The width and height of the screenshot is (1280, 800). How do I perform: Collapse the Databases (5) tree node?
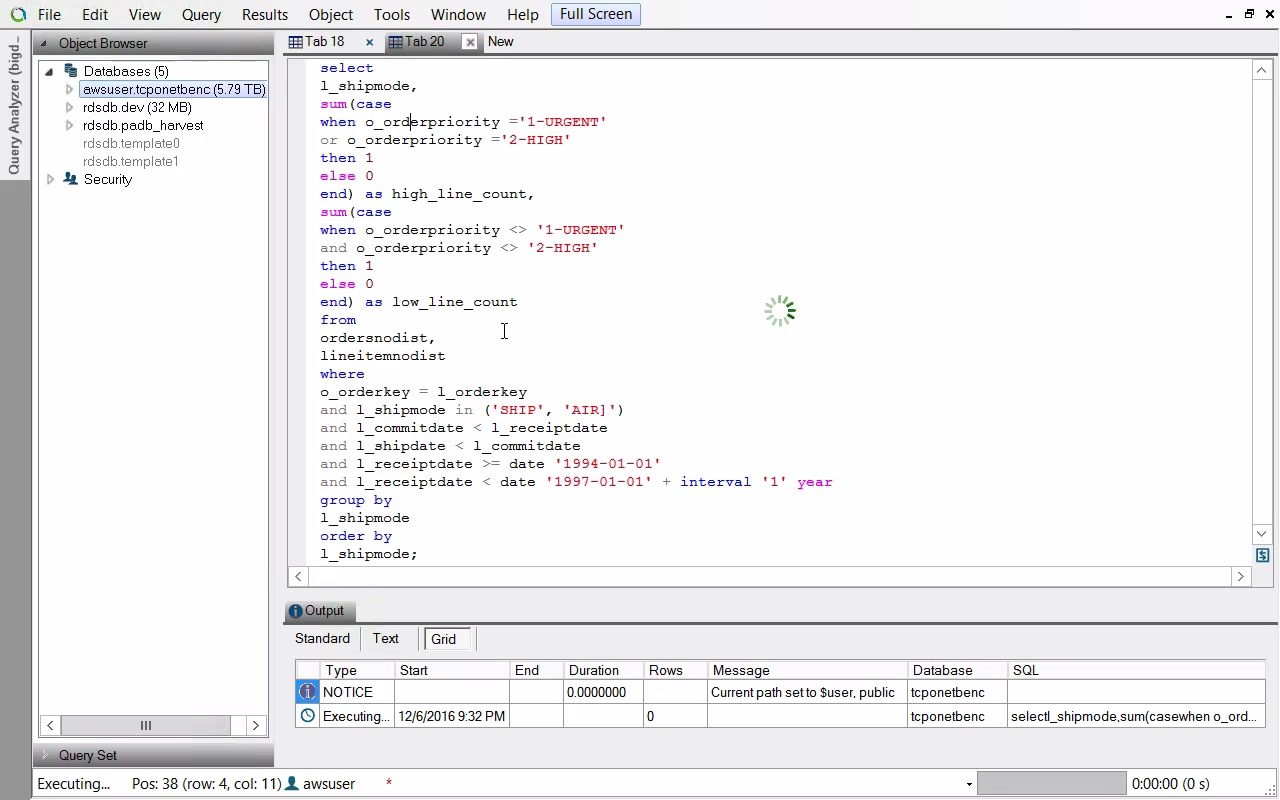pyautogui.click(x=49, y=71)
